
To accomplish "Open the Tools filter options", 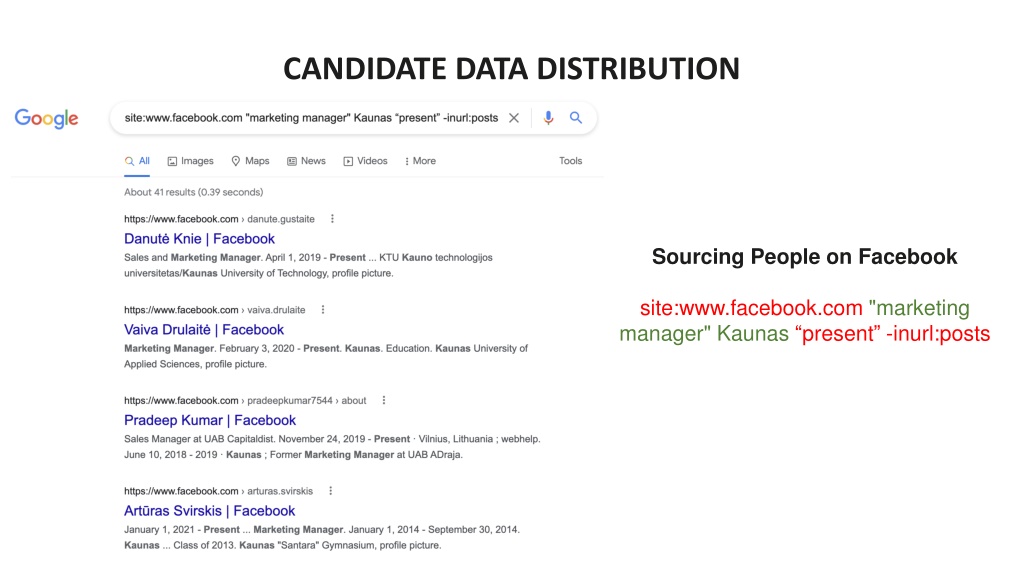I will pyautogui.click(x=570, y=161).
